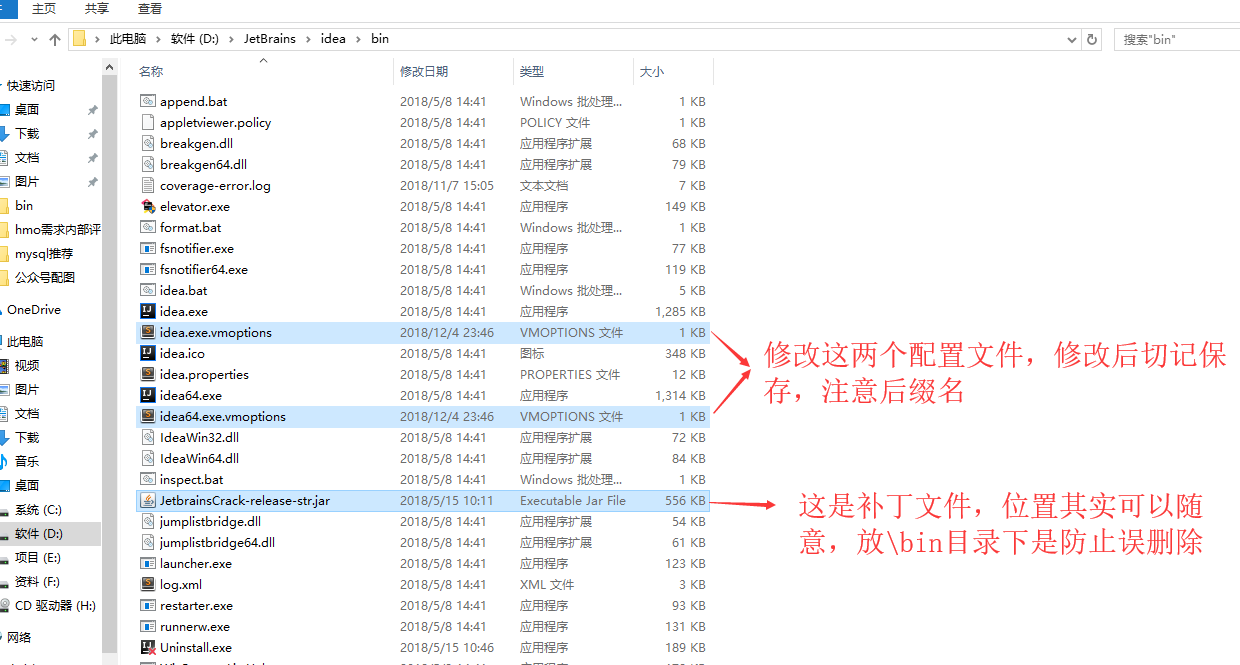Screen dimensions: 1240x665
Task: Click the search "bin" input field
Action: tap(1177, 39)
